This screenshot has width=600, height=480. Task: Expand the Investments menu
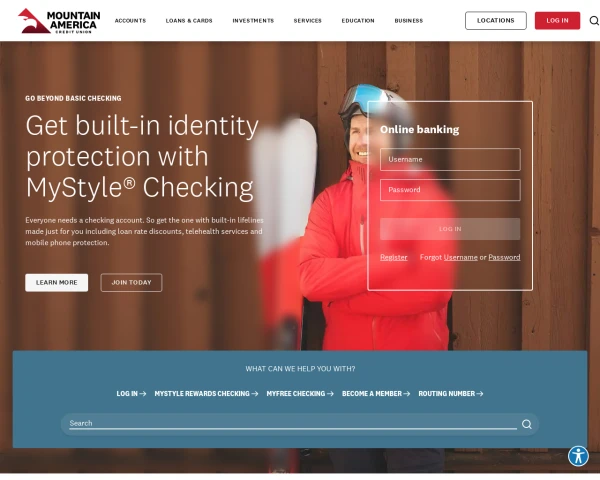253,21
